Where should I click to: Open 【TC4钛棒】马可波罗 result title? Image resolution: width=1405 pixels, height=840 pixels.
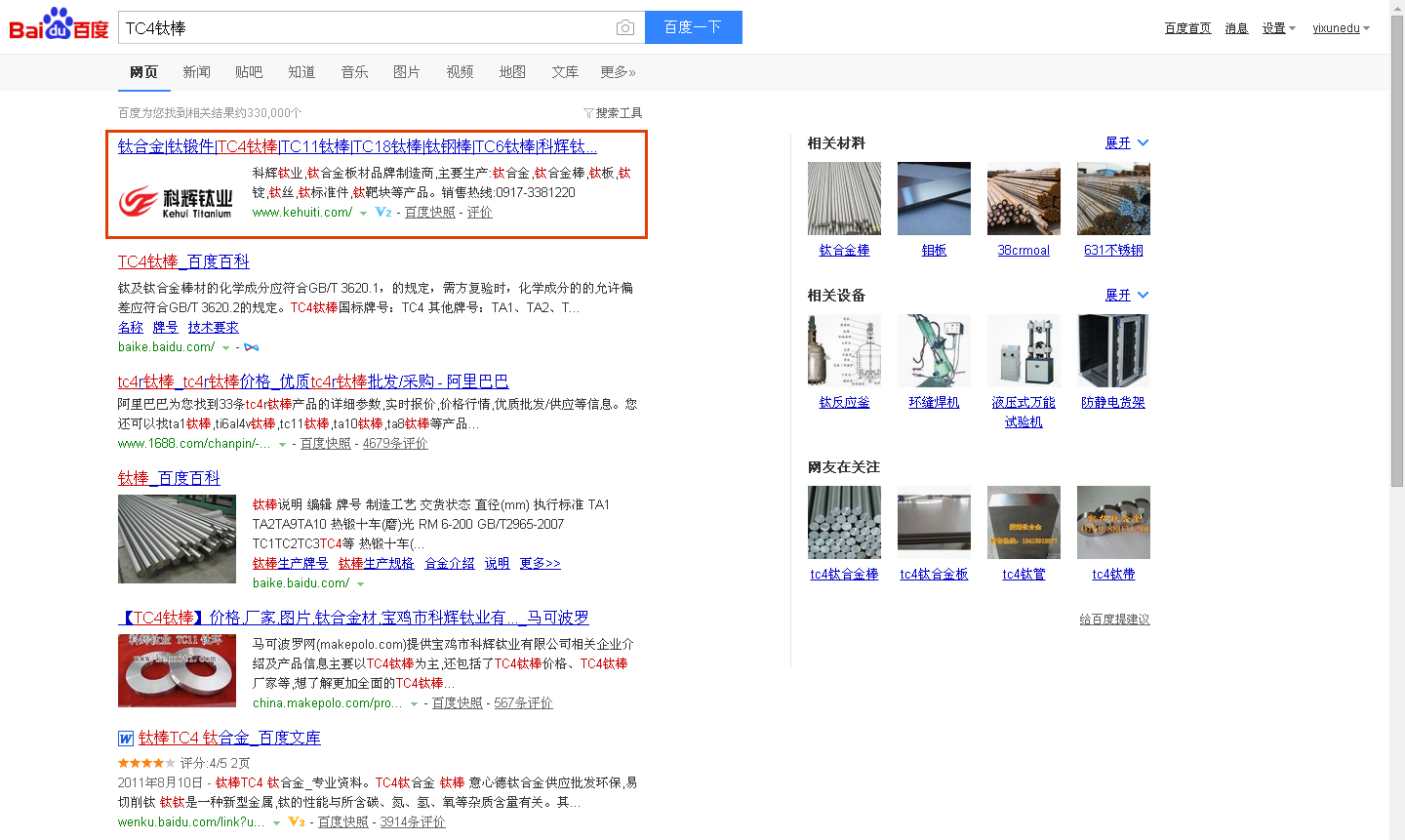pyautogui.click(x=353, y=618)
